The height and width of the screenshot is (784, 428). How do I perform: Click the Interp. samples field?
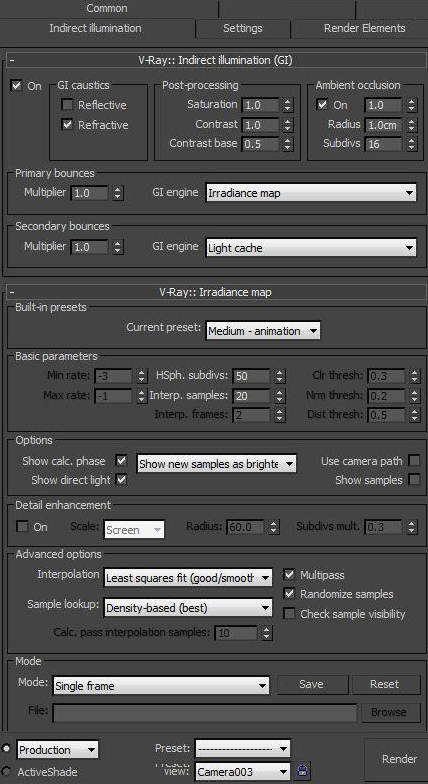251,396
